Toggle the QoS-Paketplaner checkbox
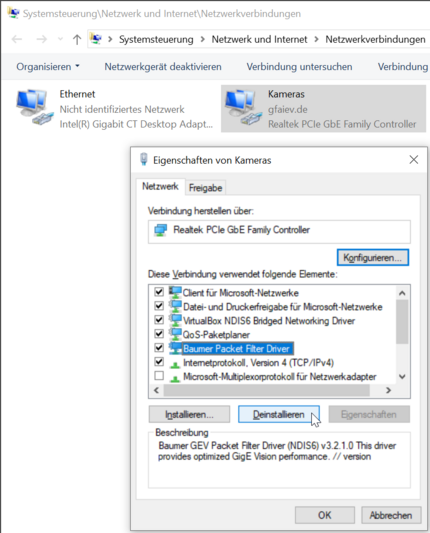This screenshot has height=533, width=430. (159, 333)
